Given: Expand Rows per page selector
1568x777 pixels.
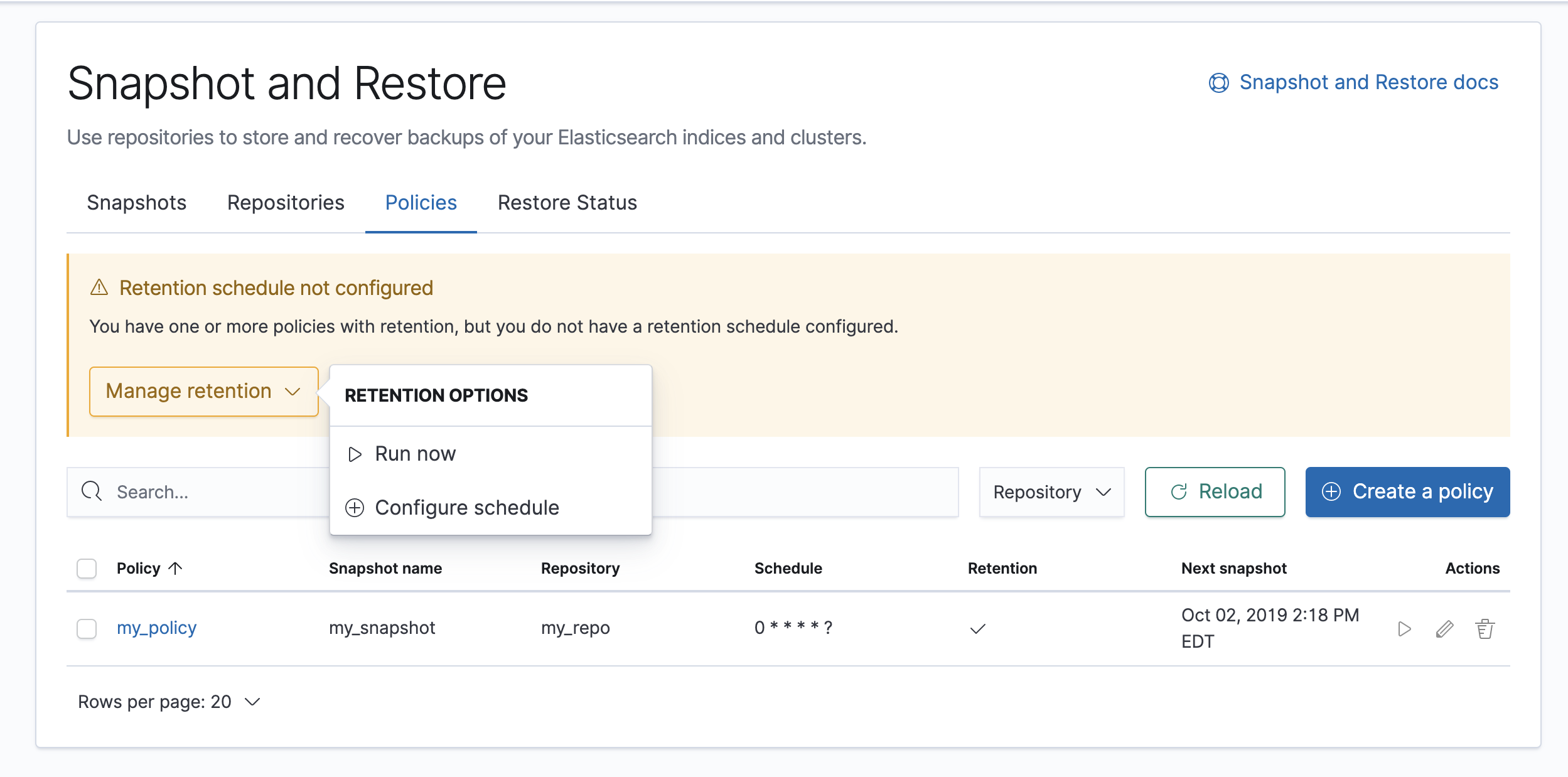Looking at the screenshot, I should click(x=168, y=702).
